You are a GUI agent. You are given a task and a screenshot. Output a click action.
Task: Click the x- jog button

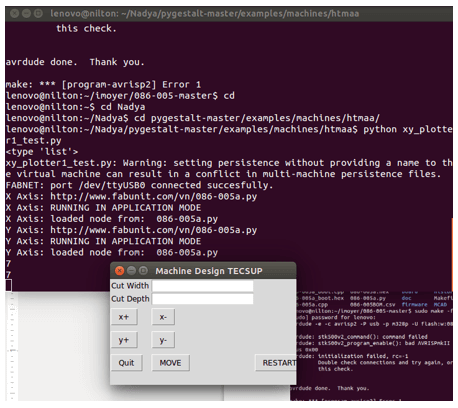163,317
